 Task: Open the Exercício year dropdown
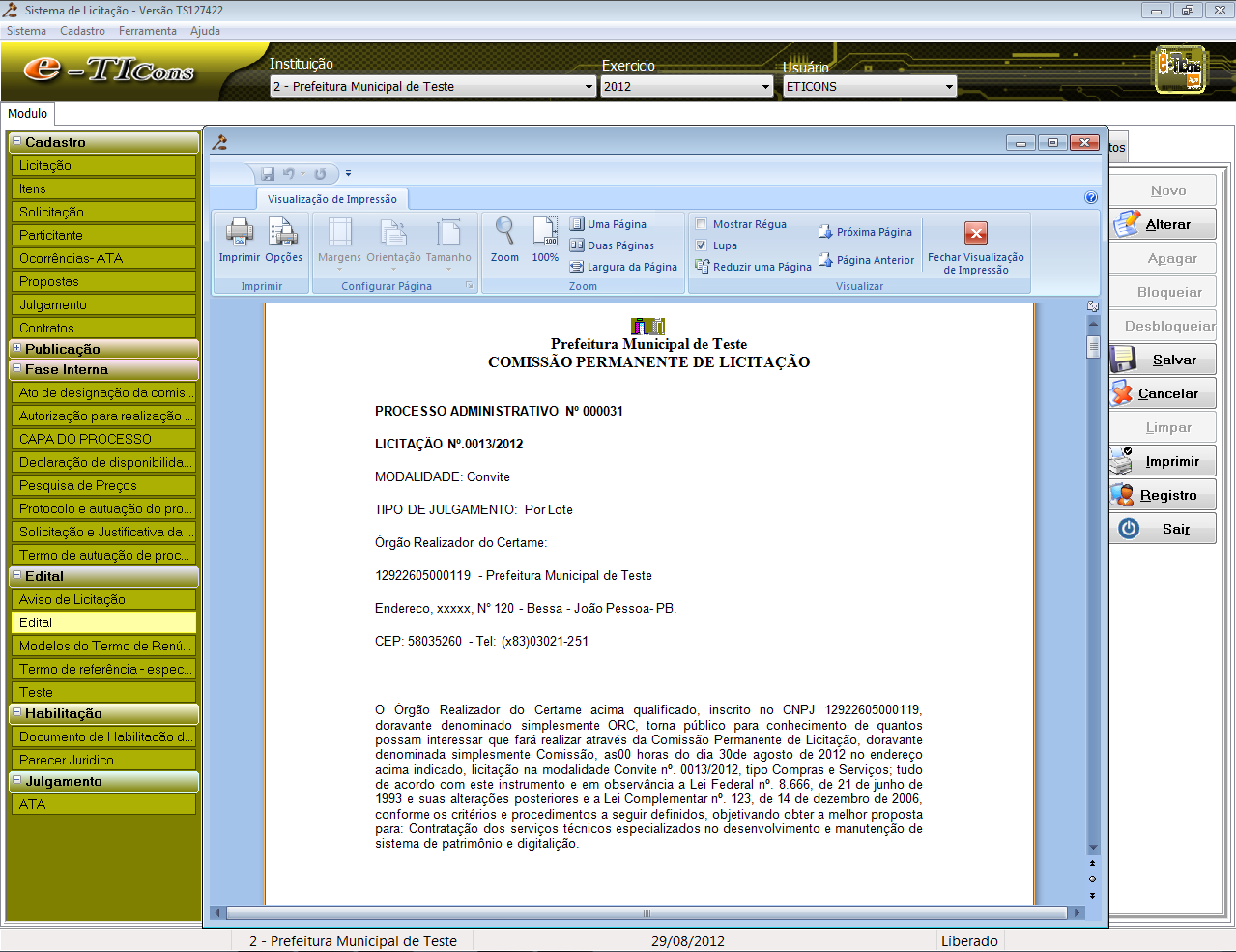click(765, 87)
